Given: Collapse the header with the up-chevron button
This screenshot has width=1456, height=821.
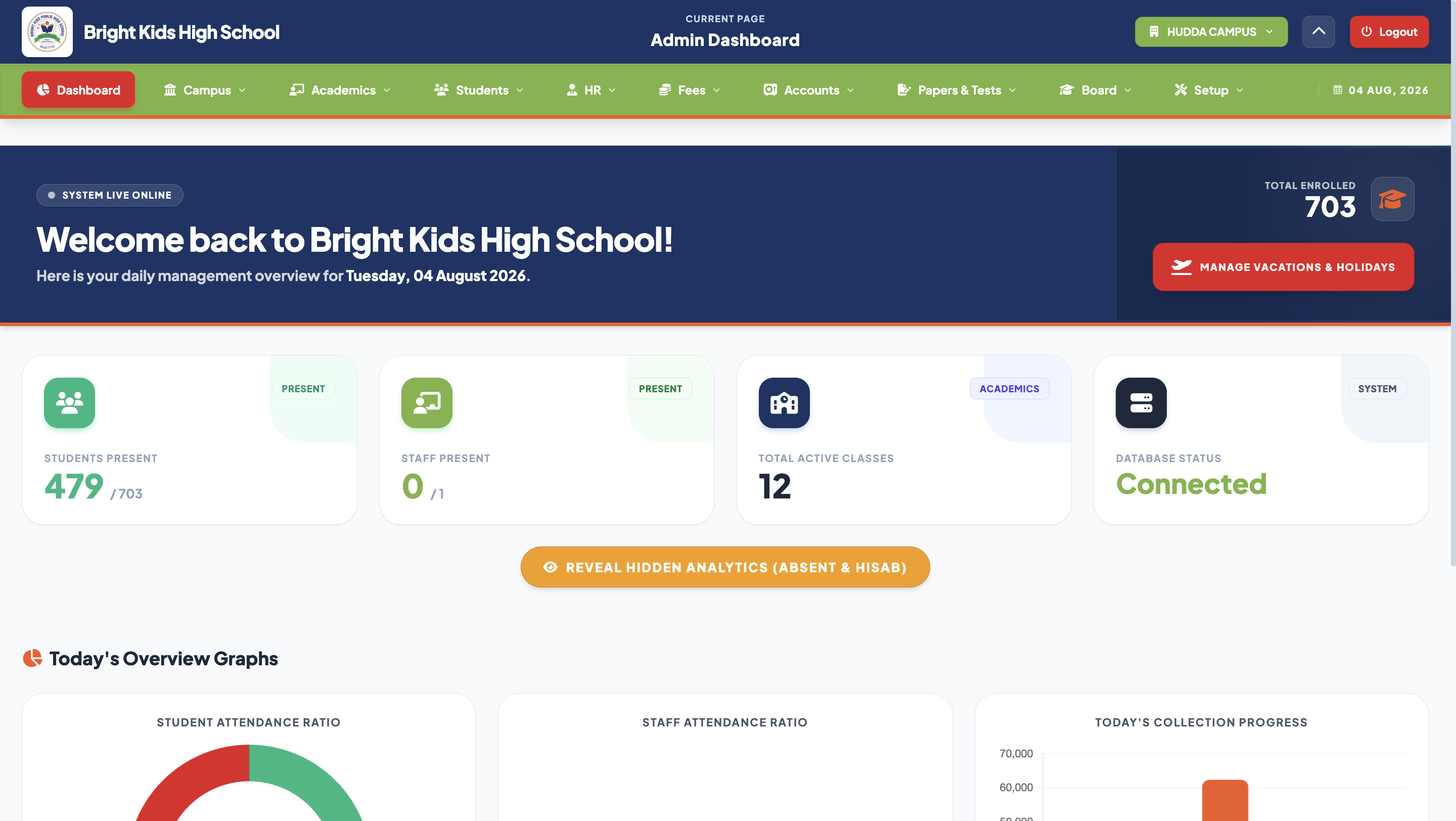Looking at the screenshot, I should click(x=1318, y=32).
